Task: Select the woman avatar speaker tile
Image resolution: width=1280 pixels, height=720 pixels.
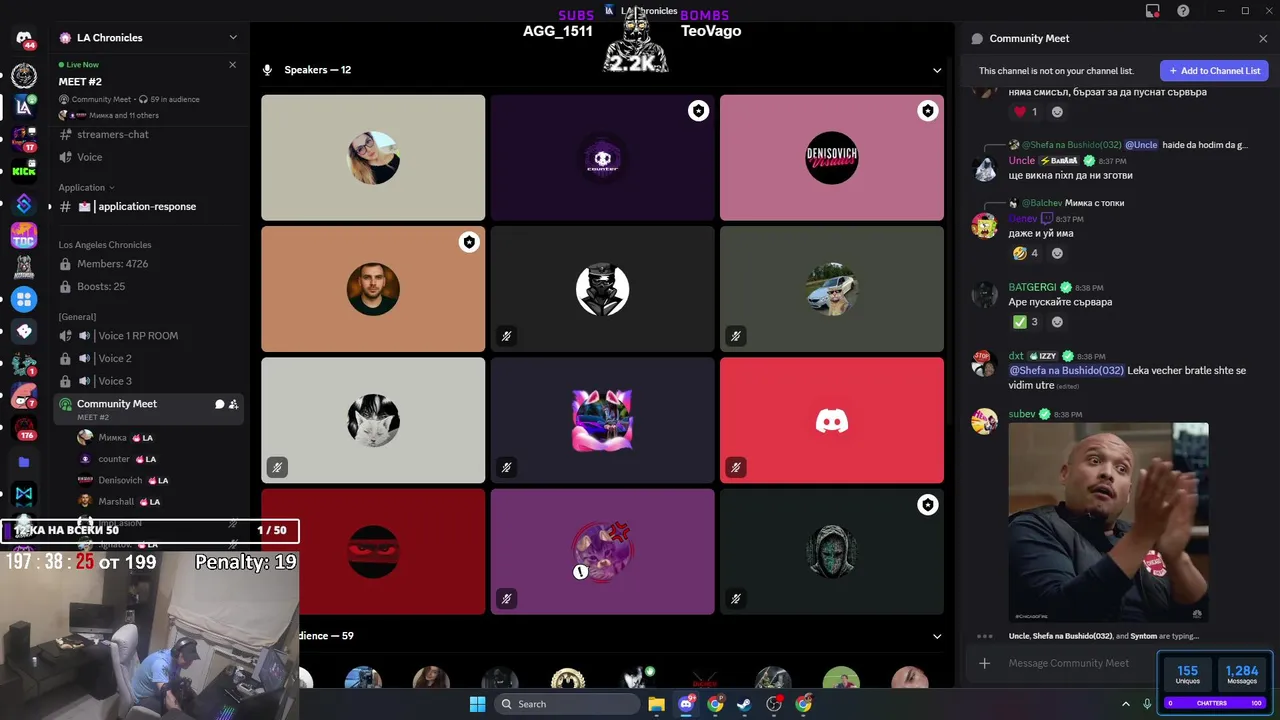Action: (x=373, y=158)
